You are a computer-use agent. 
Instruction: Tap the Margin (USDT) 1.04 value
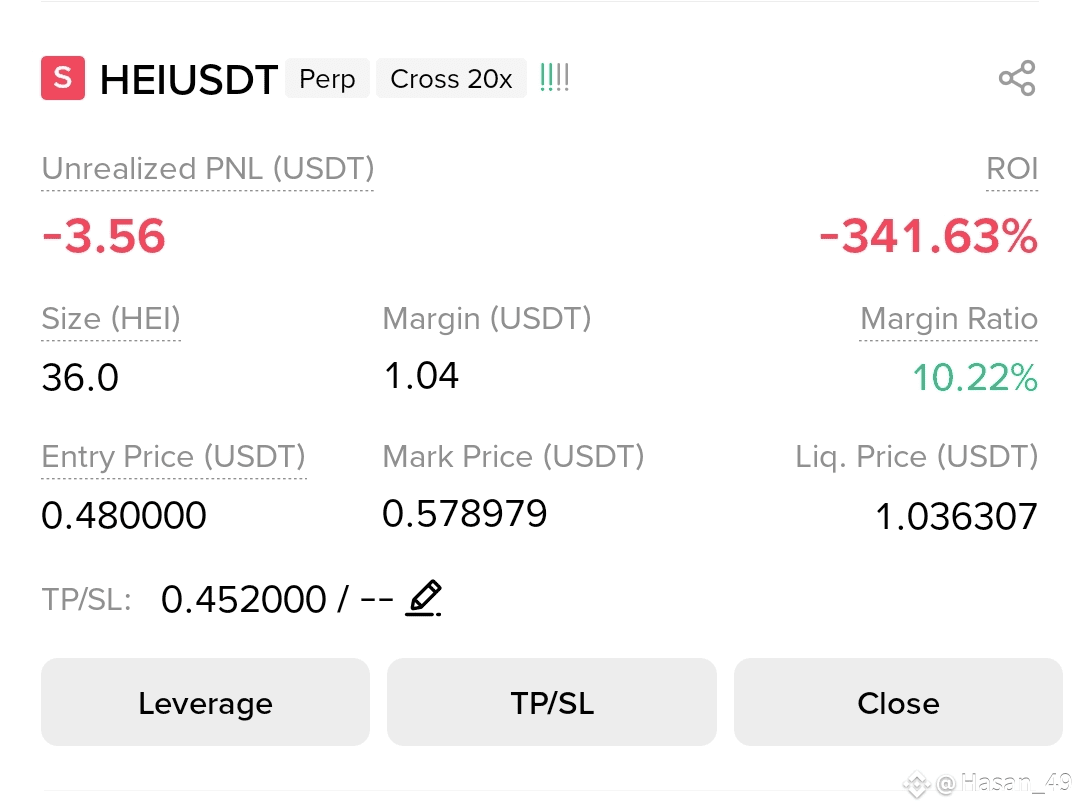pyautogui.click(x=421, y=376)
